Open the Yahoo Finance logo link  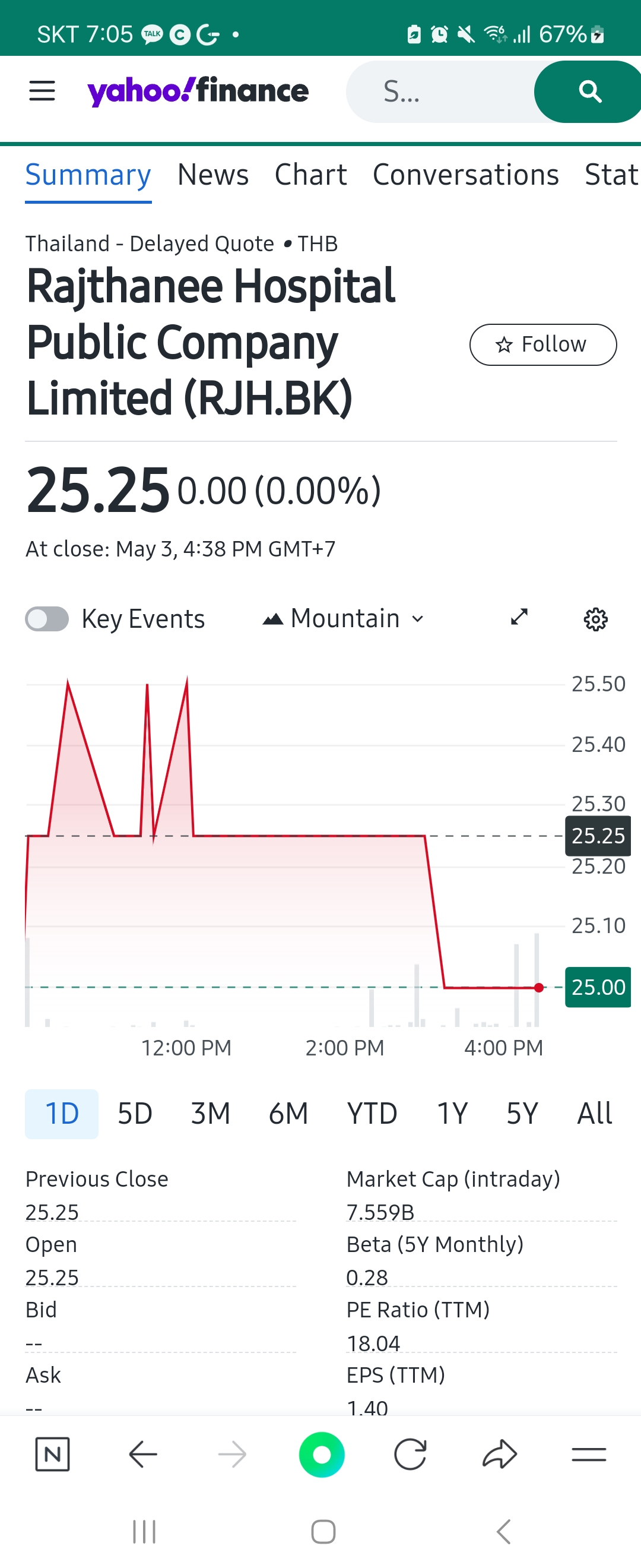coord(198,91)
